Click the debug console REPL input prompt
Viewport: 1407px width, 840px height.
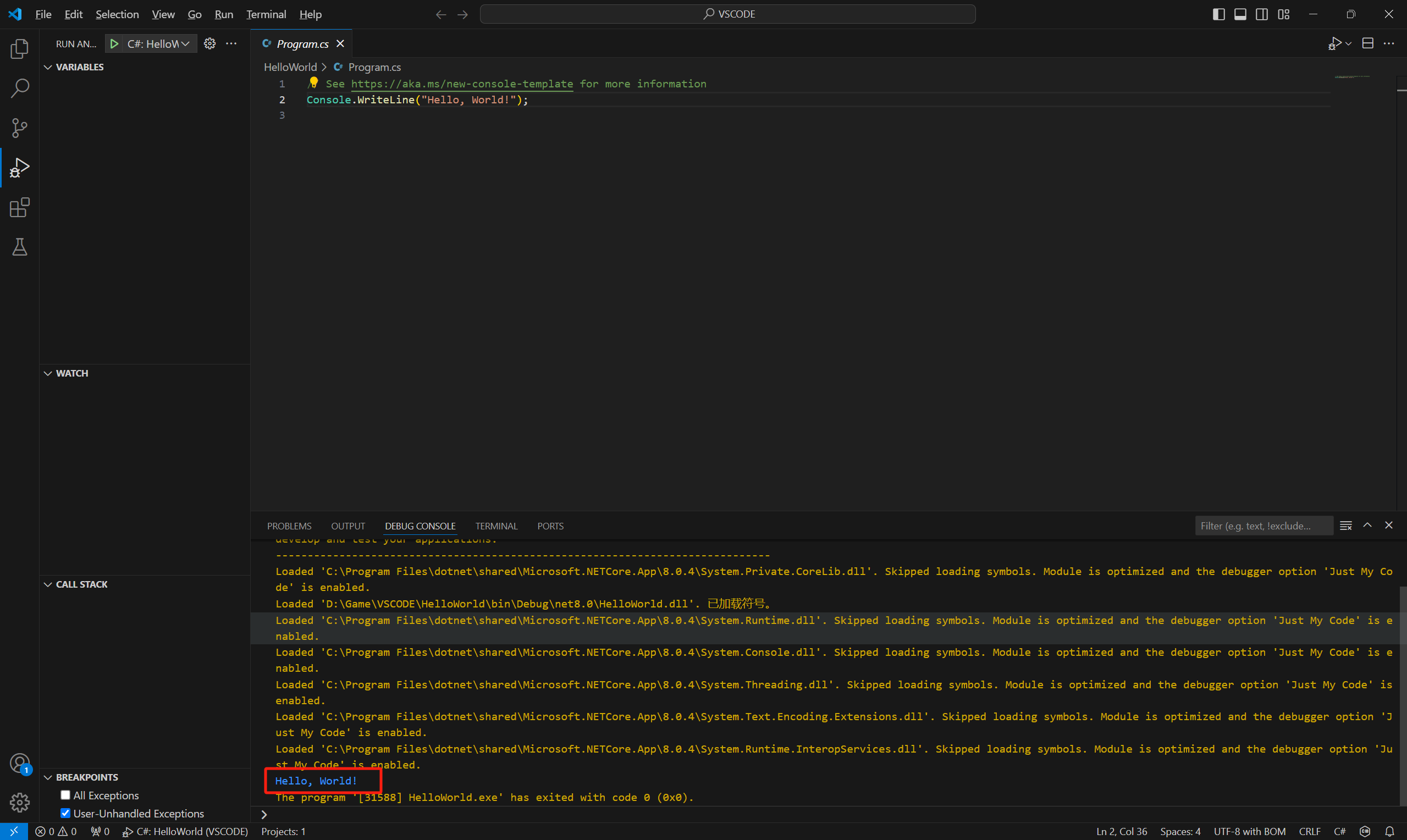click(x=829, y=815)
